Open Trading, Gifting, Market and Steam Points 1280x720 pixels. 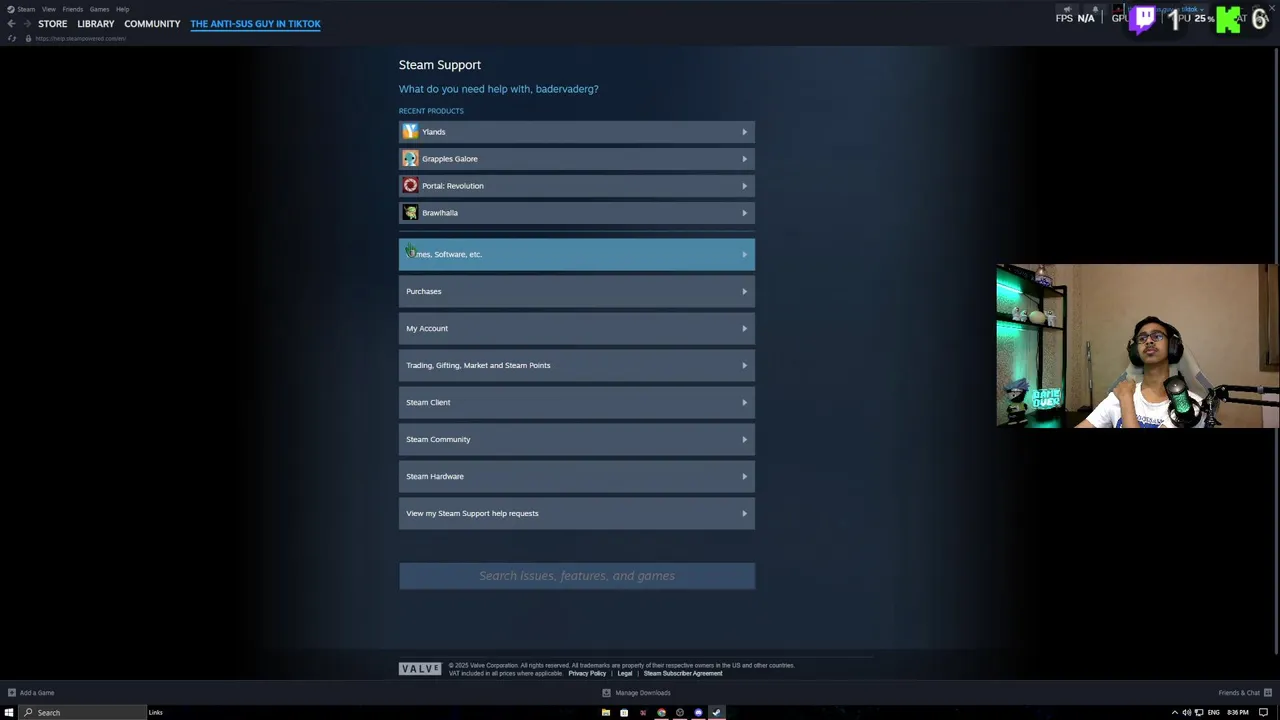pos(577,365)
